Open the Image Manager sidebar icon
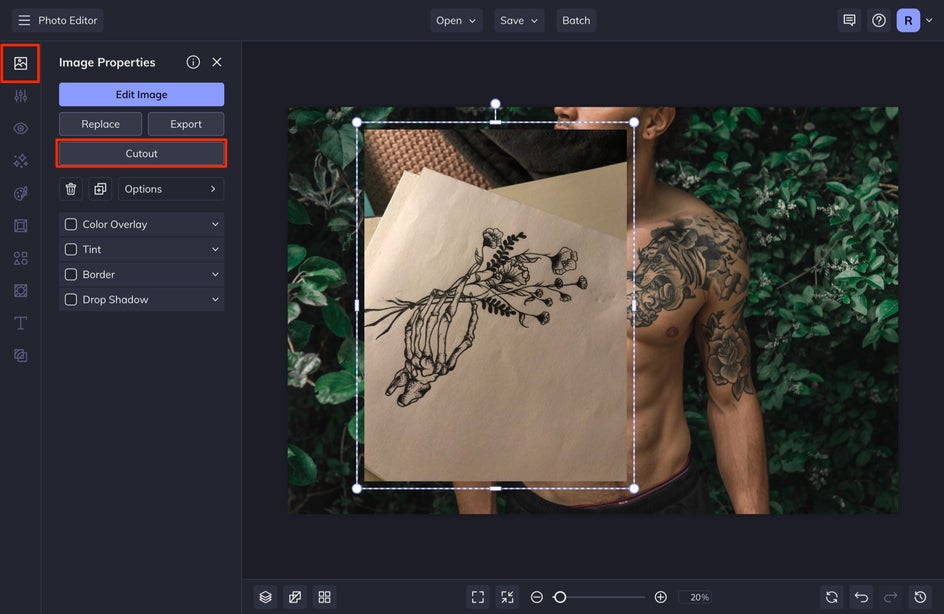Image resolution: width=944 pixels, height=614 pixels. tap(20, 63)
